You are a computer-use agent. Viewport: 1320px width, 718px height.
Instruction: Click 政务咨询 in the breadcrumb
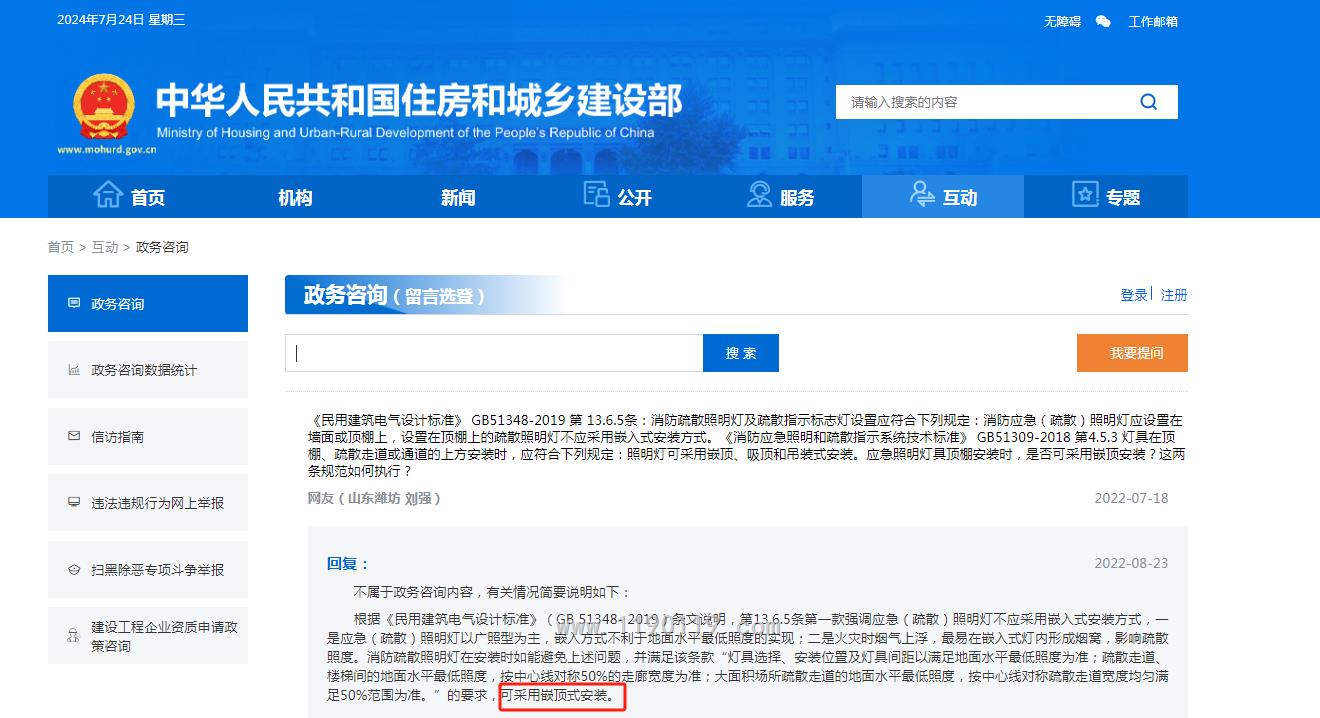(162, 247)
